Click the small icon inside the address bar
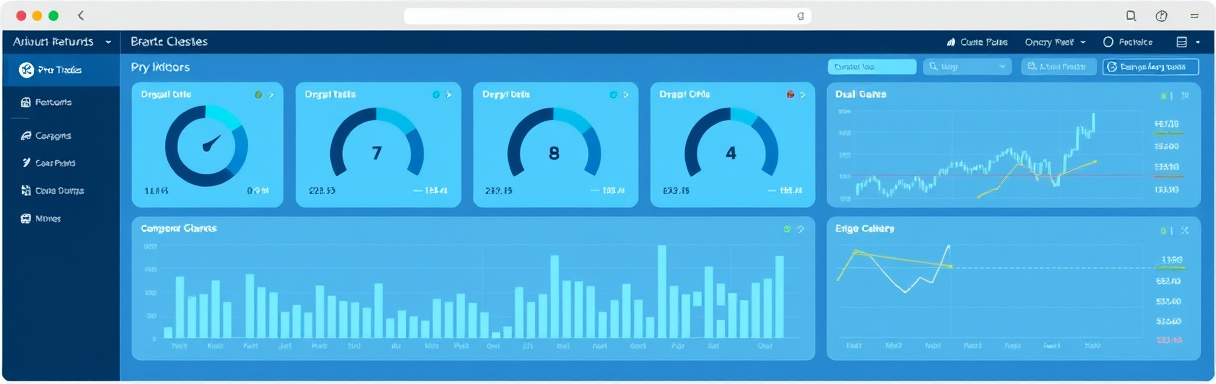The width and height of the screenshot is (1216, 384). (x=800, y=16)
